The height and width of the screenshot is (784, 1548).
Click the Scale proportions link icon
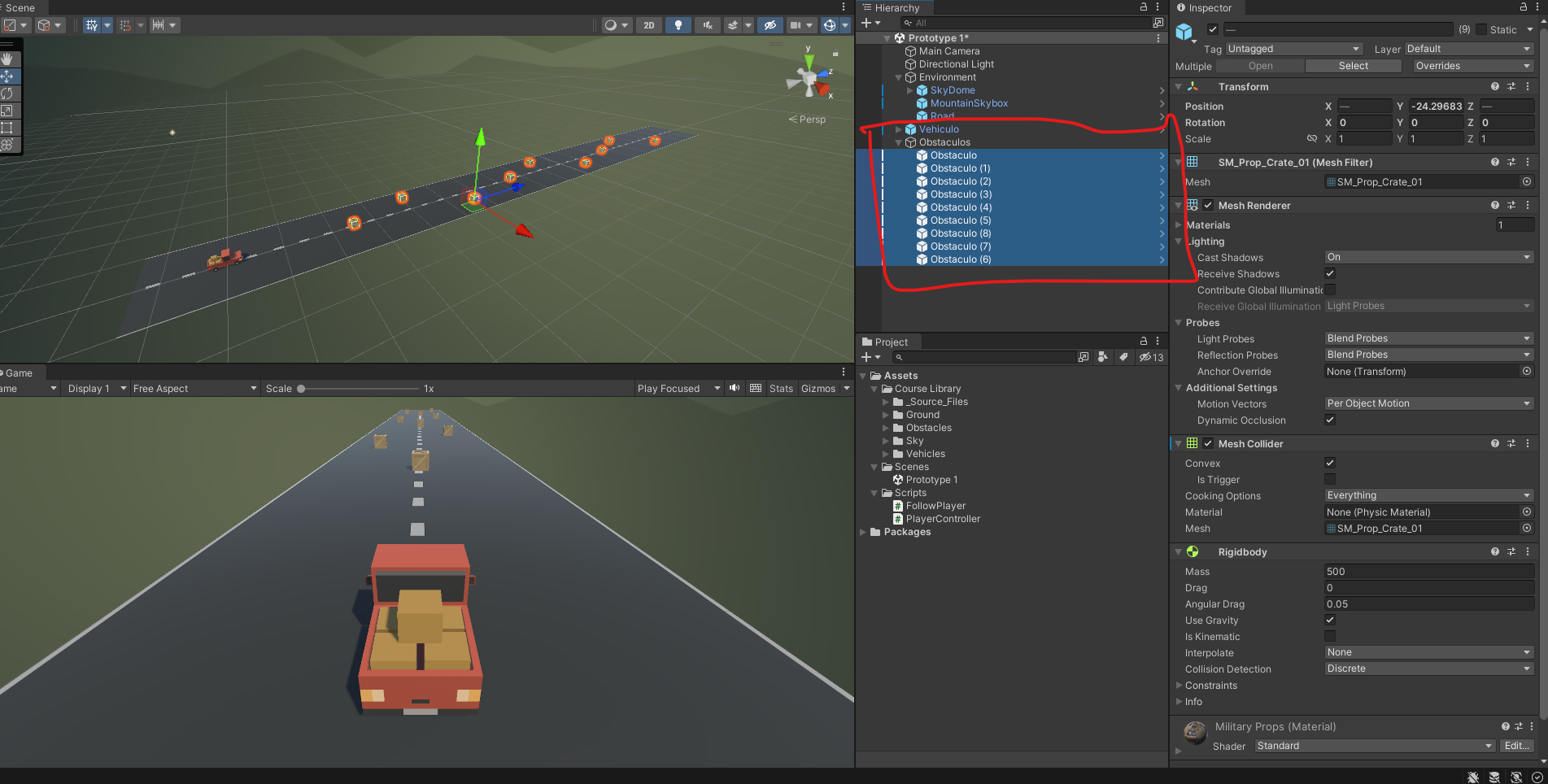click(x=1311, y=139)
